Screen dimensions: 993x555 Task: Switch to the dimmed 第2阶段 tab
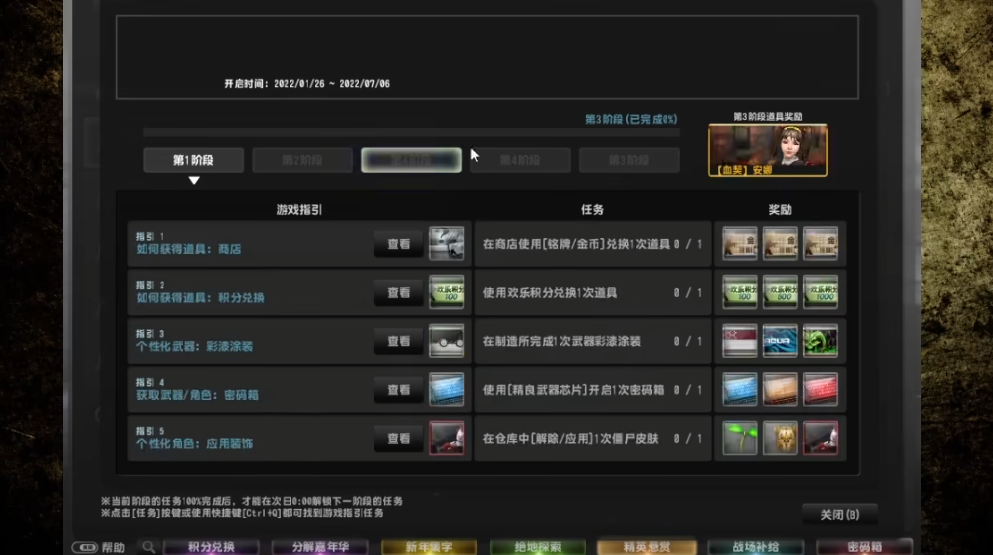[x=303, y=160]
